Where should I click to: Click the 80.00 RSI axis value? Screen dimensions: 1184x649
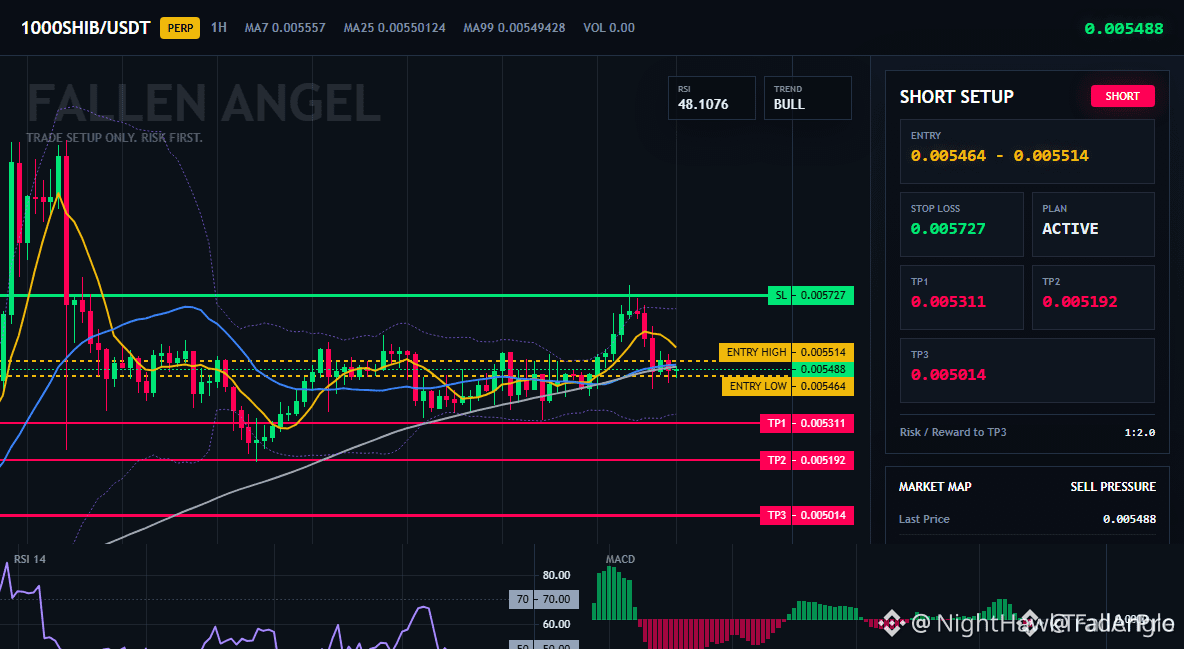(556, 575)
